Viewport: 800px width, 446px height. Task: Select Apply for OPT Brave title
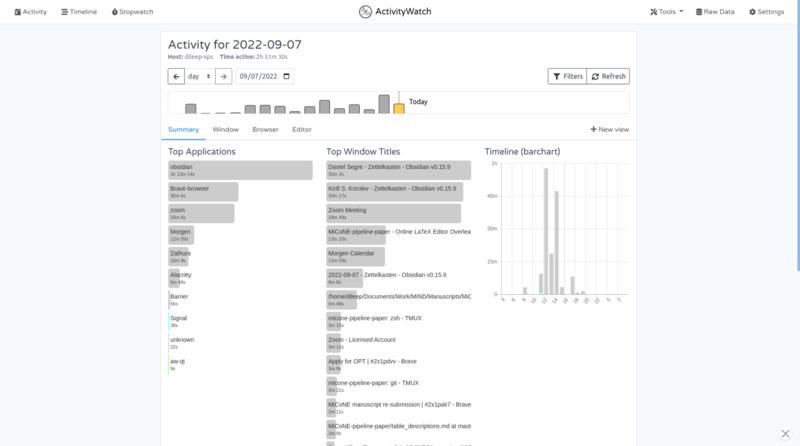pos(372,364)
